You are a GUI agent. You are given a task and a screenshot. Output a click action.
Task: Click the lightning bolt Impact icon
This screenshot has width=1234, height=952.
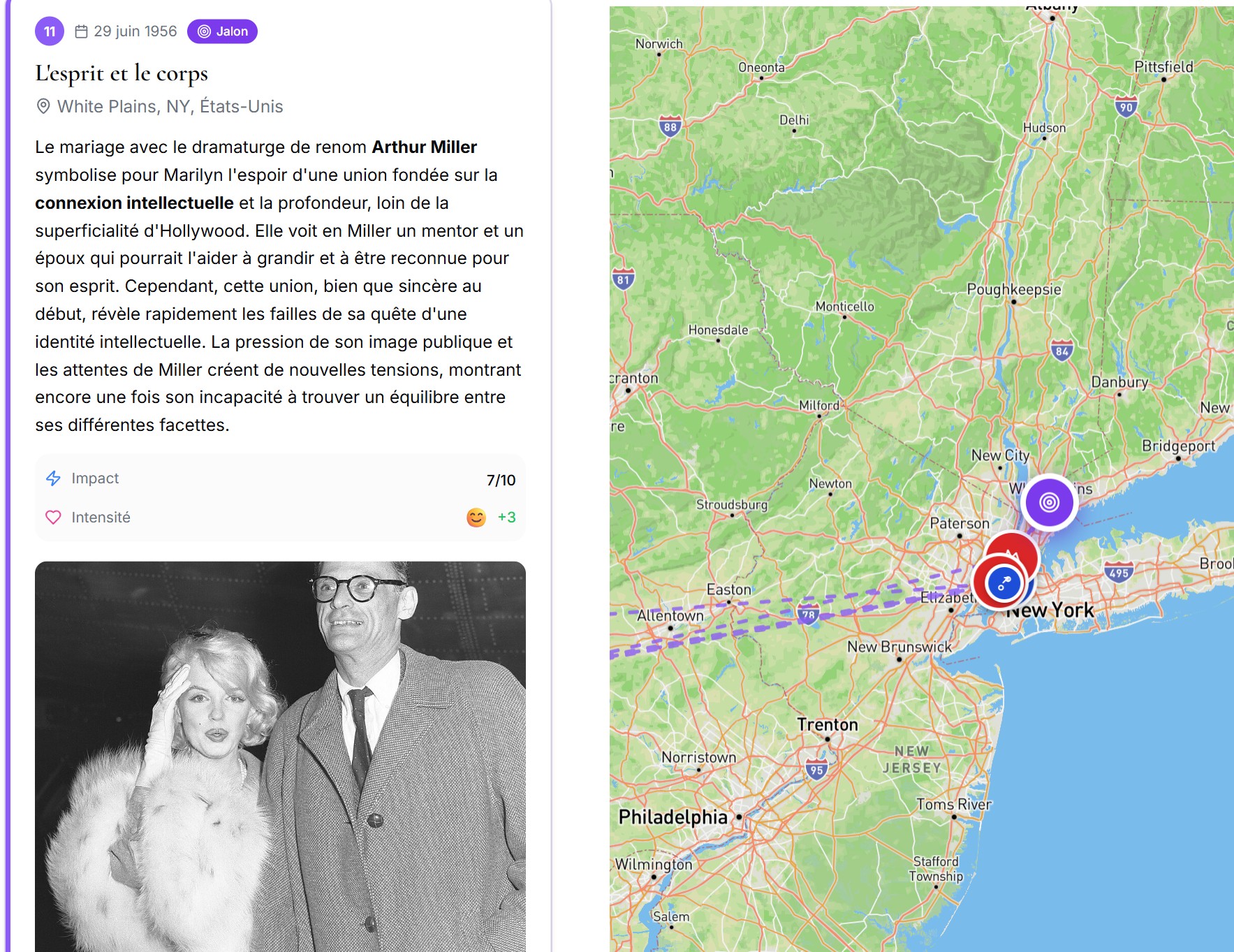tap(53, 478)
